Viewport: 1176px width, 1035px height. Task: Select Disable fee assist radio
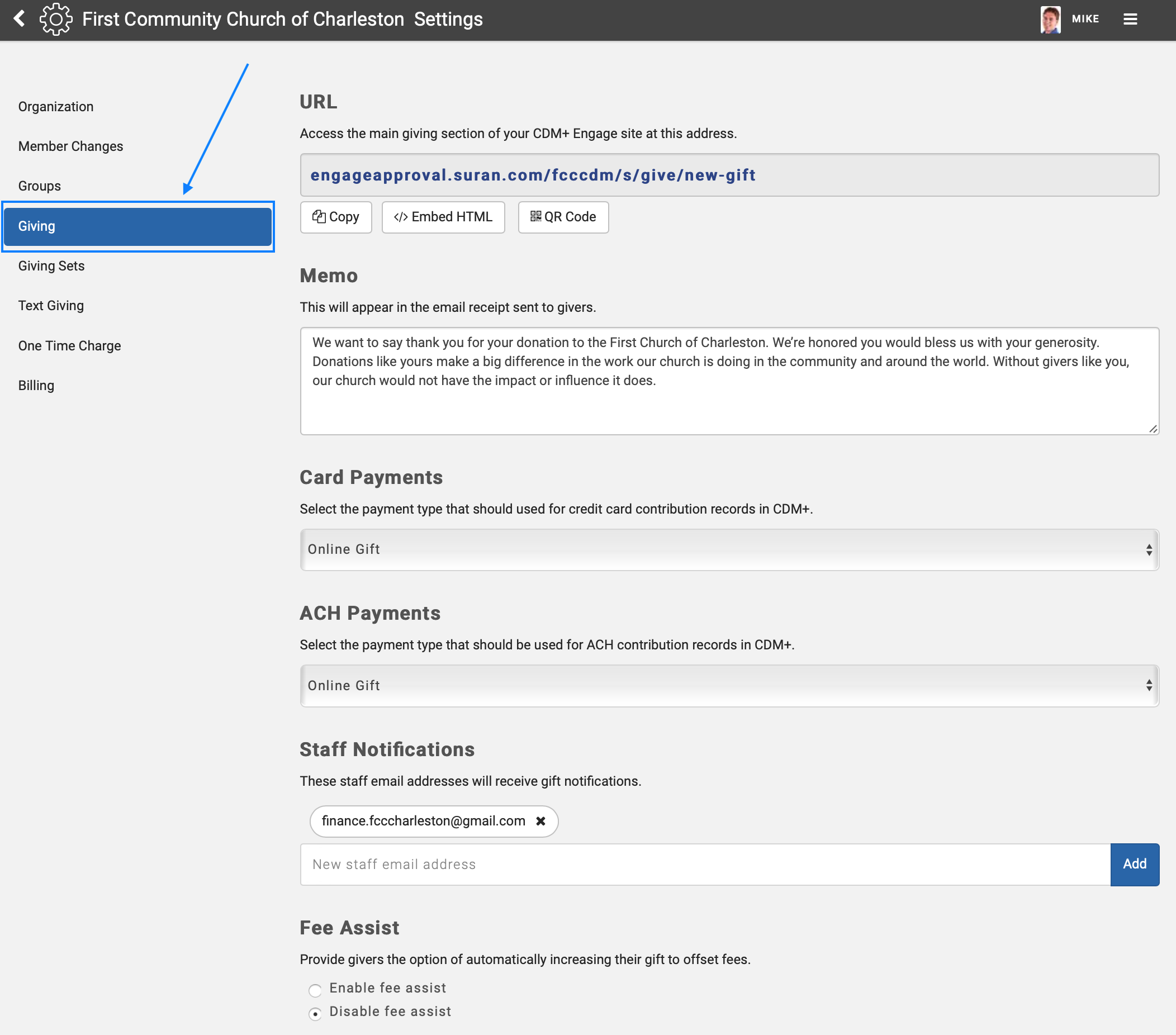[x=315, y=1013]
